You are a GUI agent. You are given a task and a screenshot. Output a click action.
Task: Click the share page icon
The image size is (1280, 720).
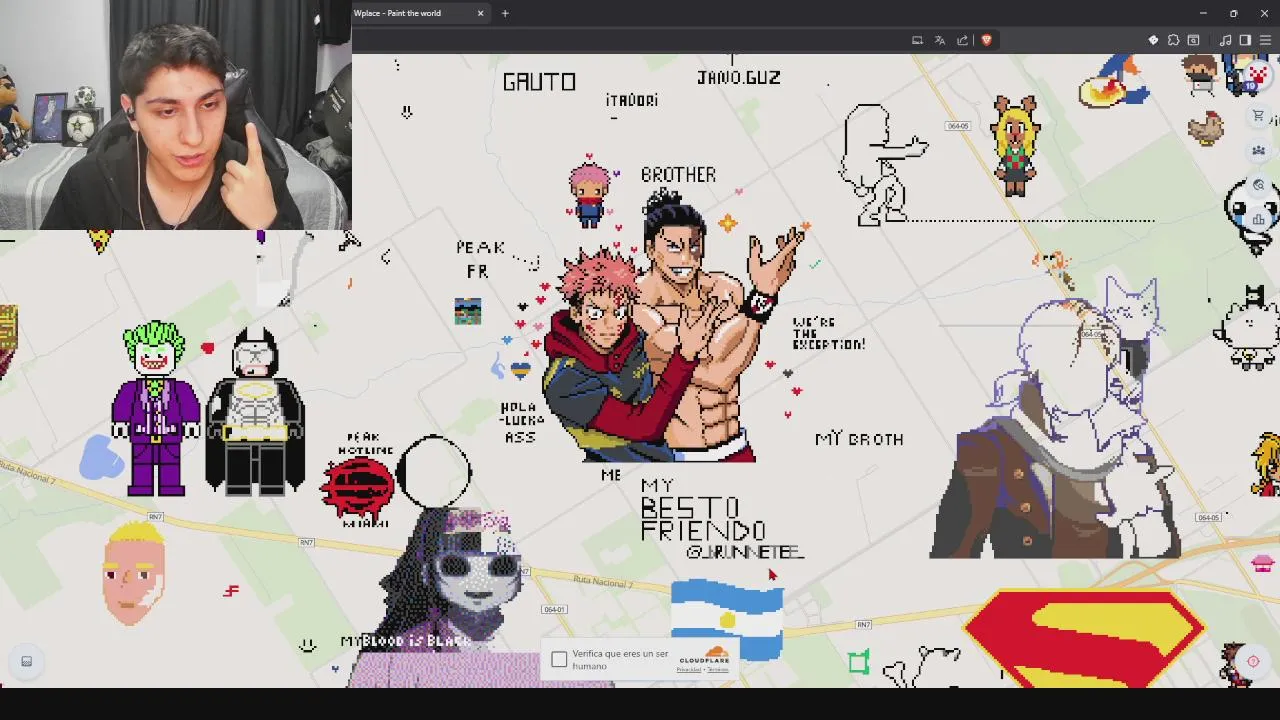(963, 40)
